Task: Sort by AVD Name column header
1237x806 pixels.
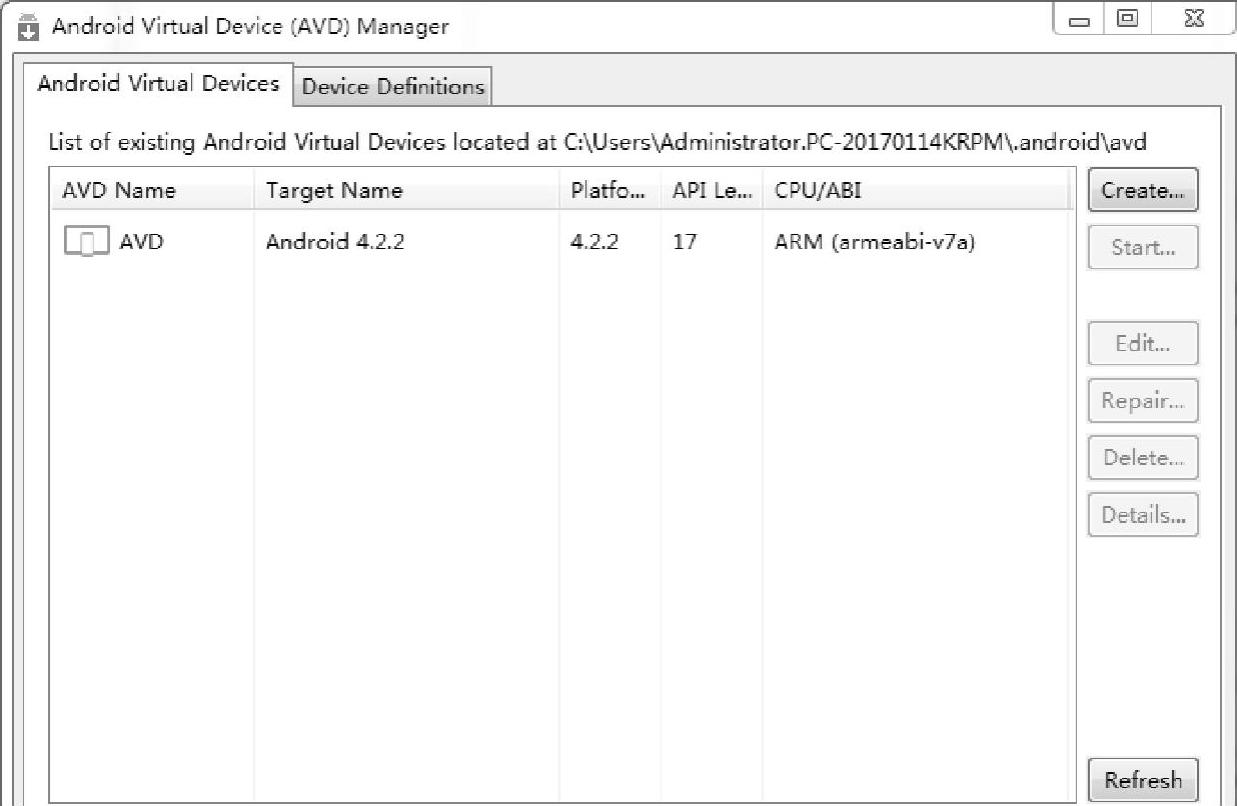Action: 154,190
